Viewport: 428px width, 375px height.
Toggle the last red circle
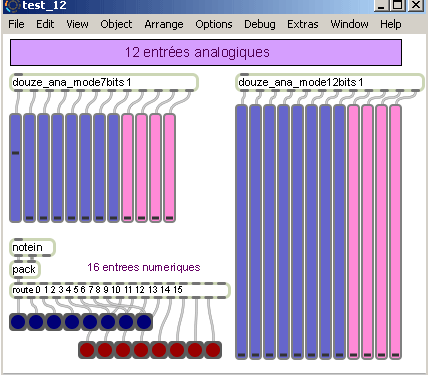pos(213,350)
